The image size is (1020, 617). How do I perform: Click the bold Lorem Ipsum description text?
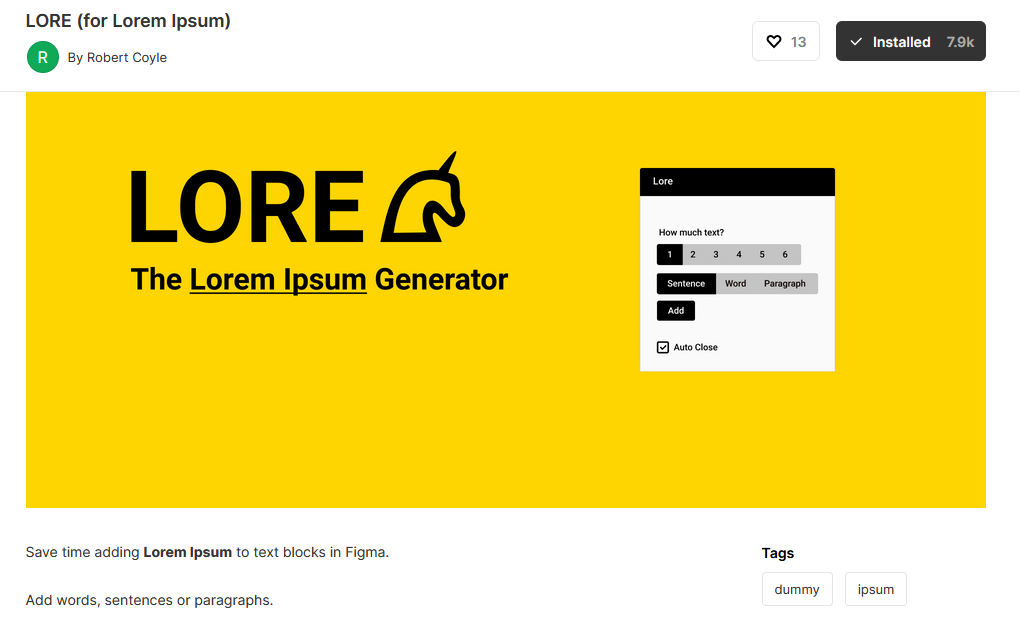[x=187, y=552]
